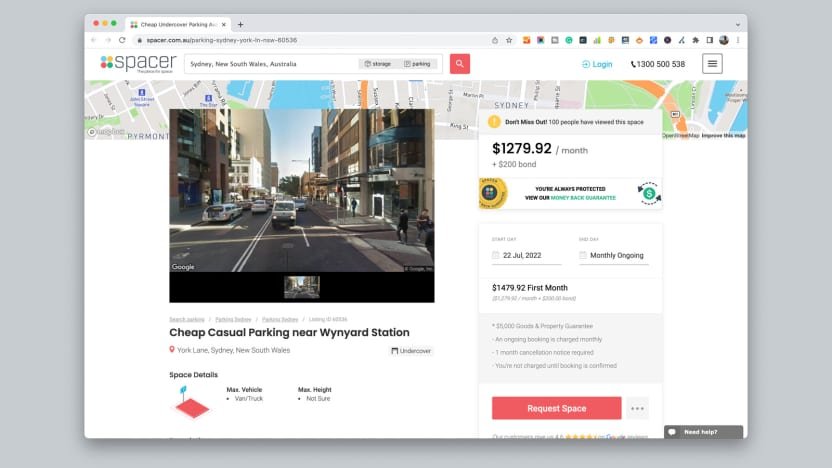The height and width of the screenshot is (468, 832).
Task: Click end day calendar icon
Action: click(583, 255)
